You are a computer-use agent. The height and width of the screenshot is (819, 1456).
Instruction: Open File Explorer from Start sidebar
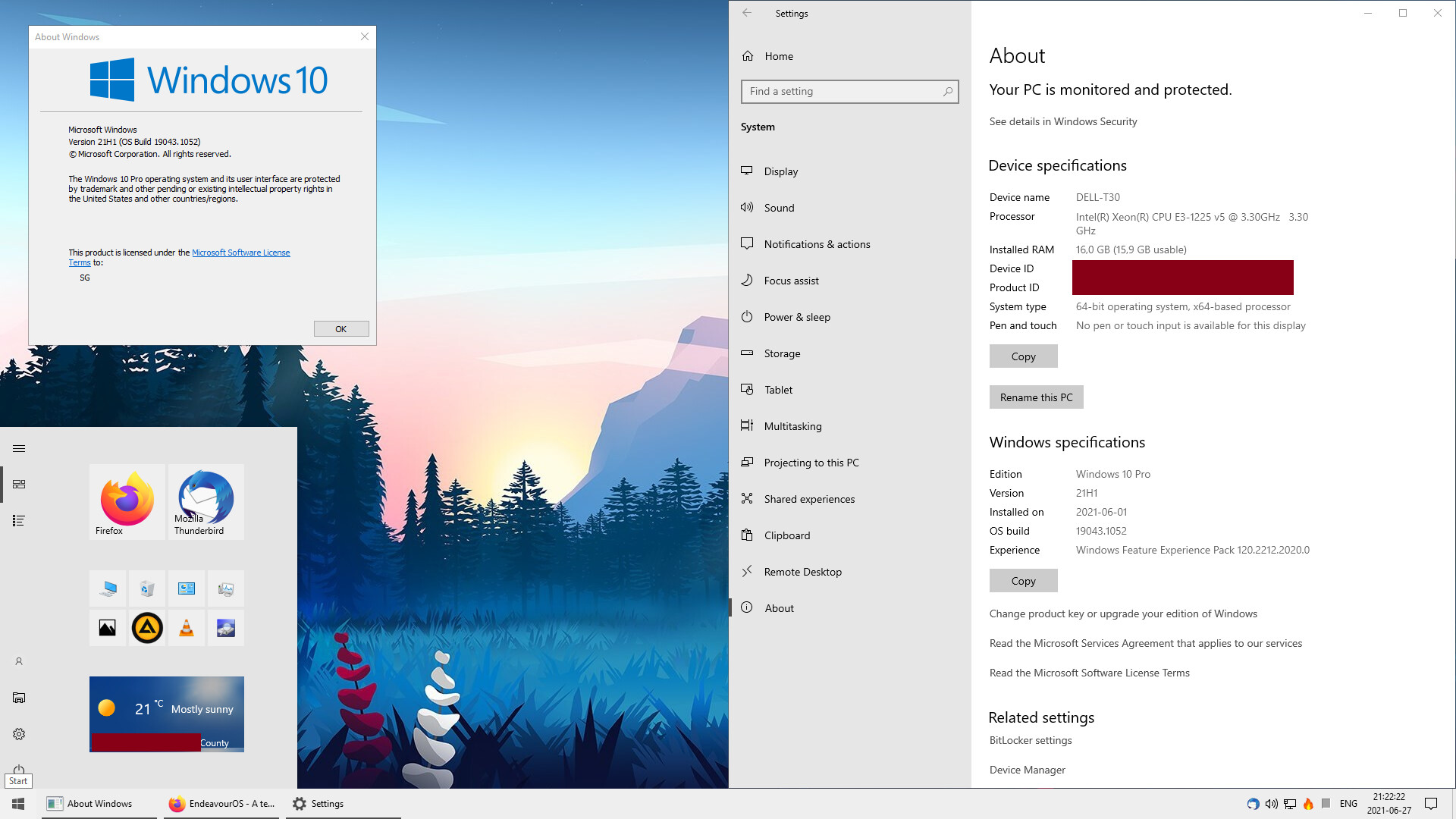(x=19, y=698)
